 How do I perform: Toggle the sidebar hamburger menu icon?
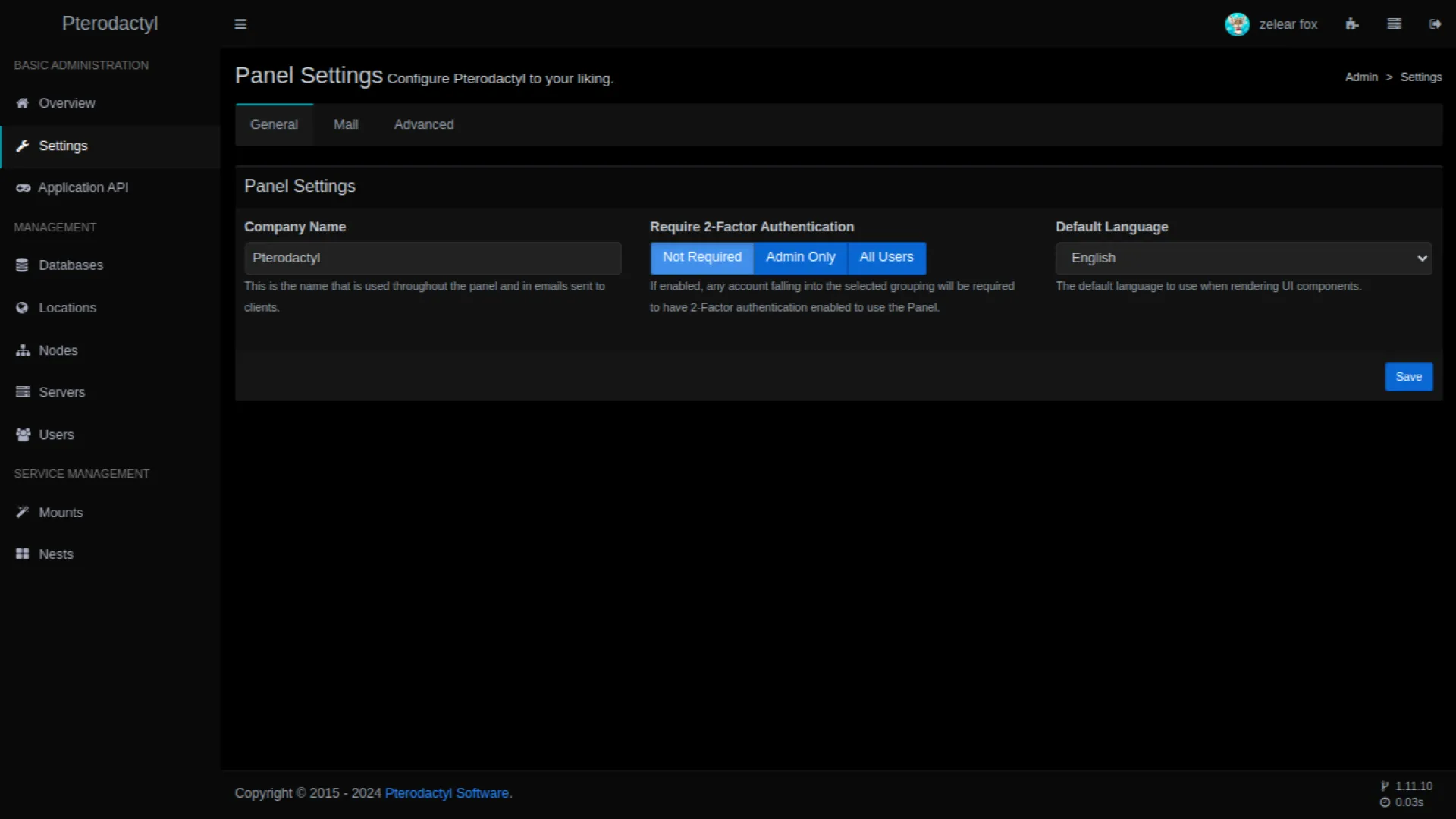click(x=240, y=24)
